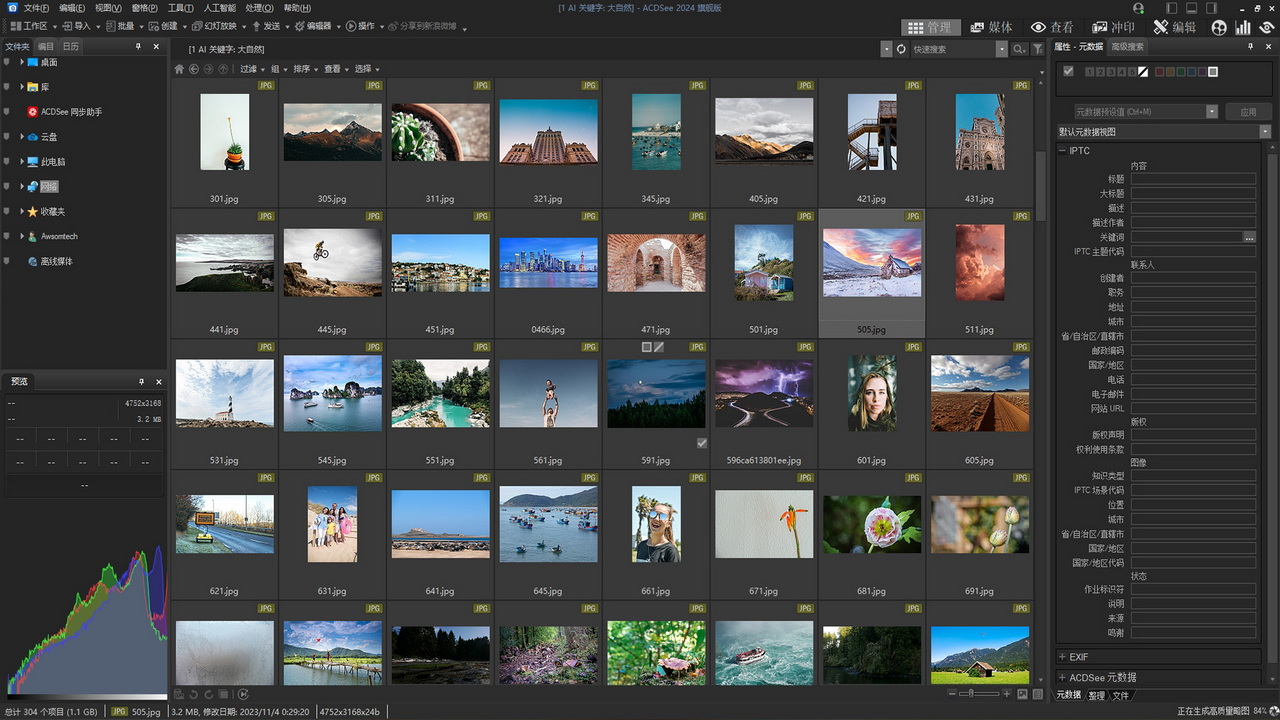Click the statistics bar chart icon
Image resolution: width=1280 pixels, height=720 pixels.
coord(1243,27)
